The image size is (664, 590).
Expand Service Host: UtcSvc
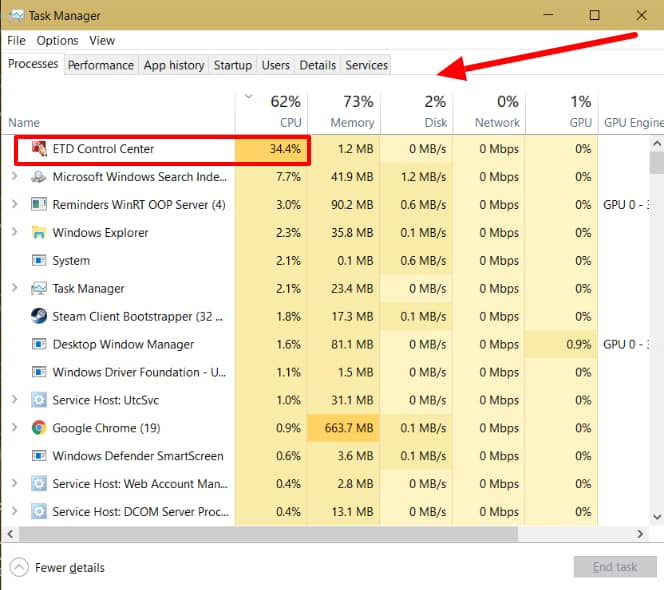pos(14,399)
